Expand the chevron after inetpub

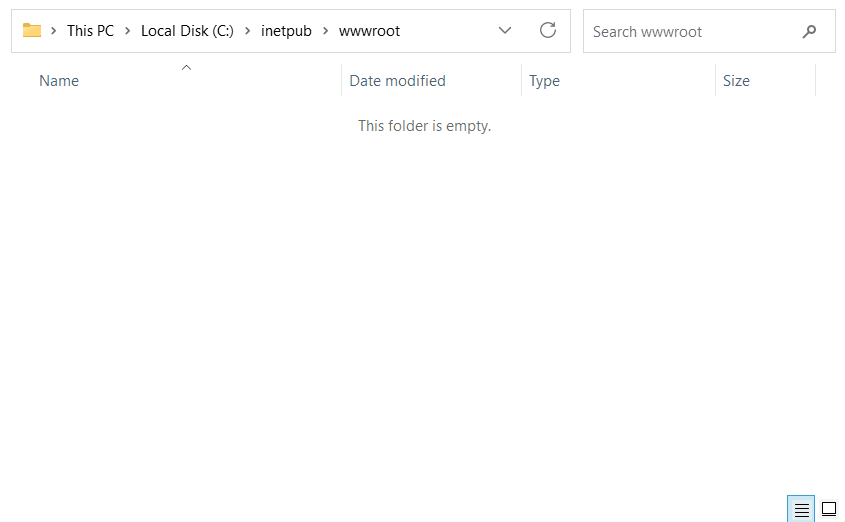pos(326,31)
